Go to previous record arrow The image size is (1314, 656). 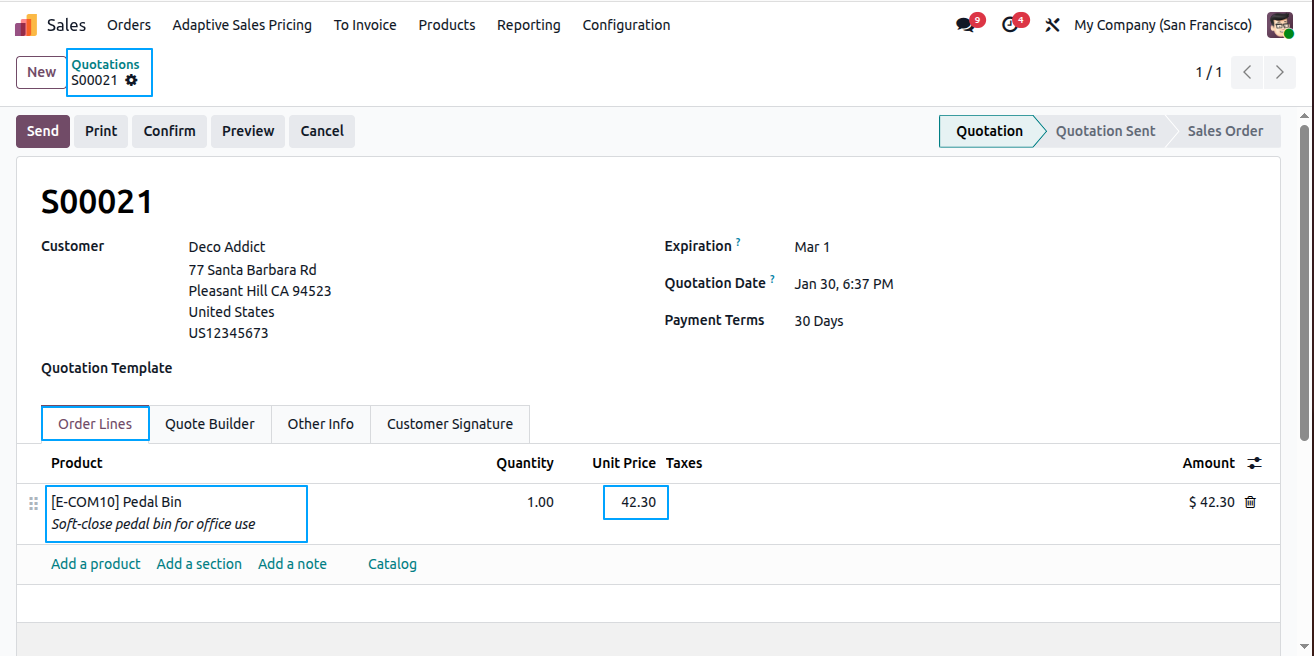pyautogui.click(x=1247, y=72)
